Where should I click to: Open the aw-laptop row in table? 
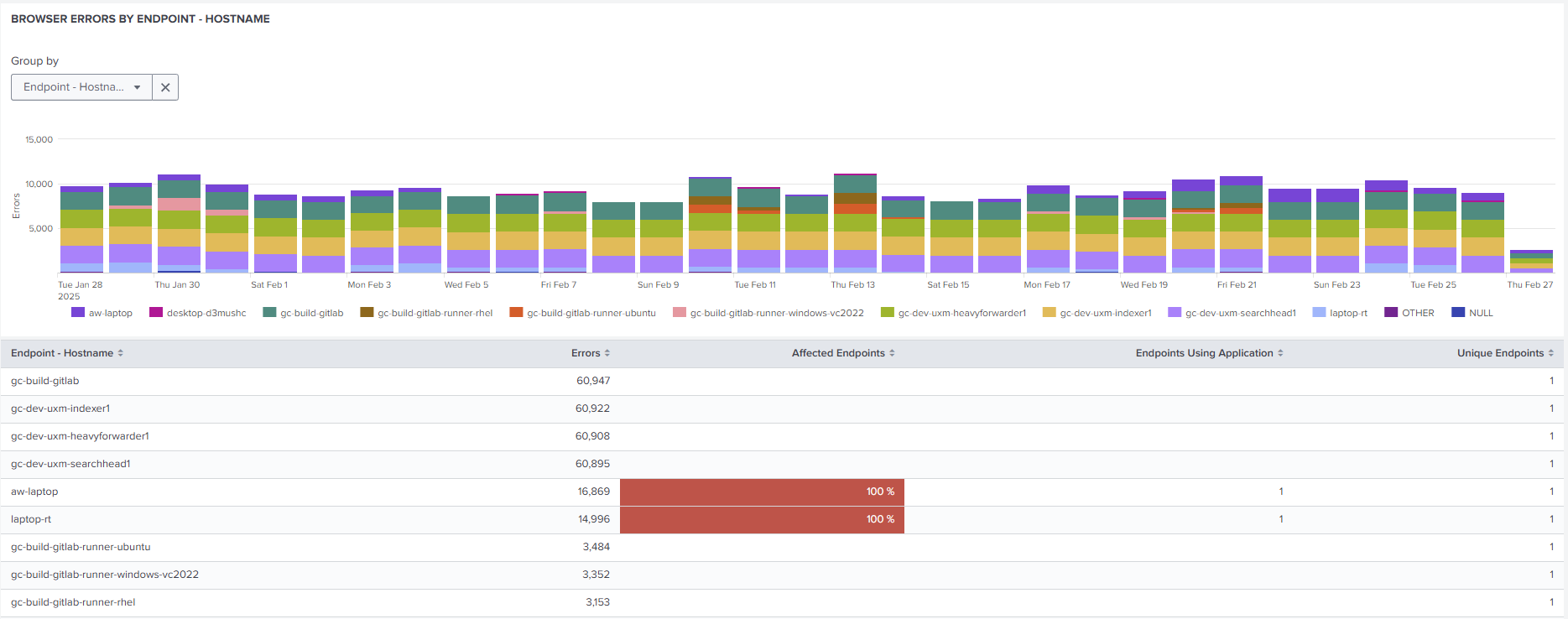click(34, 492)
